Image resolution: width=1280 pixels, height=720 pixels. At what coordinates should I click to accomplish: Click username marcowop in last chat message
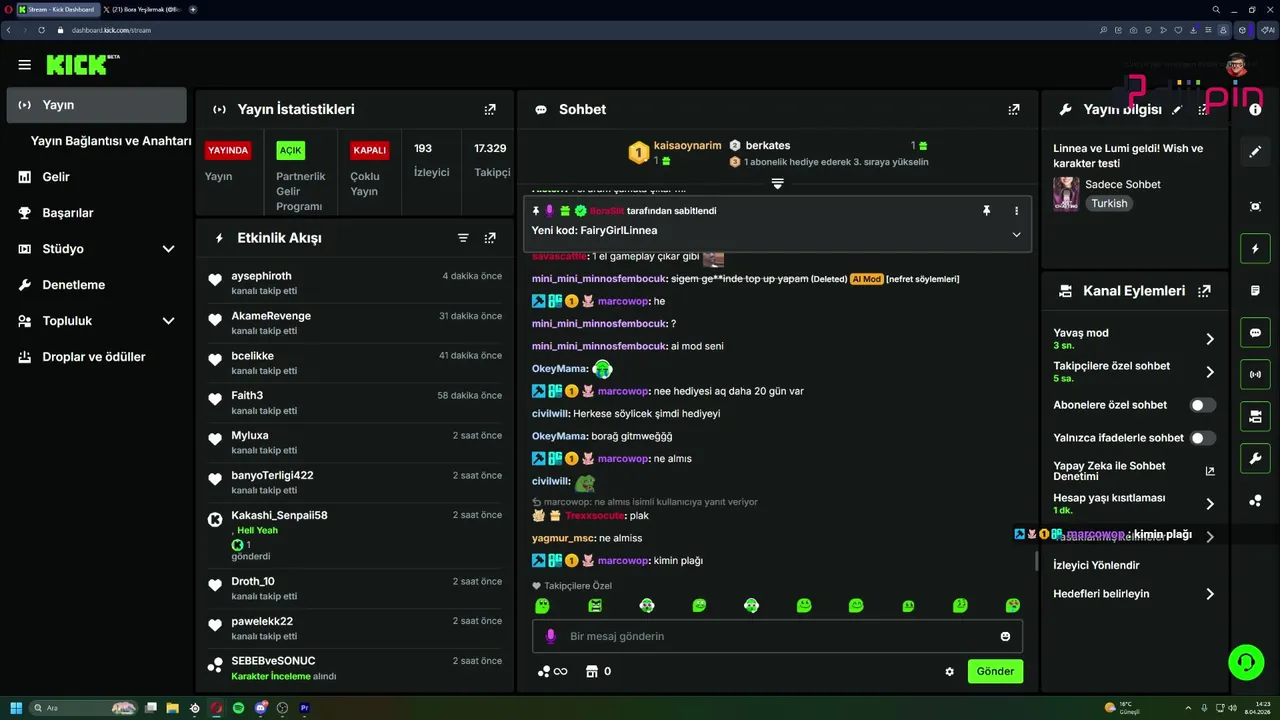point(623,561)
